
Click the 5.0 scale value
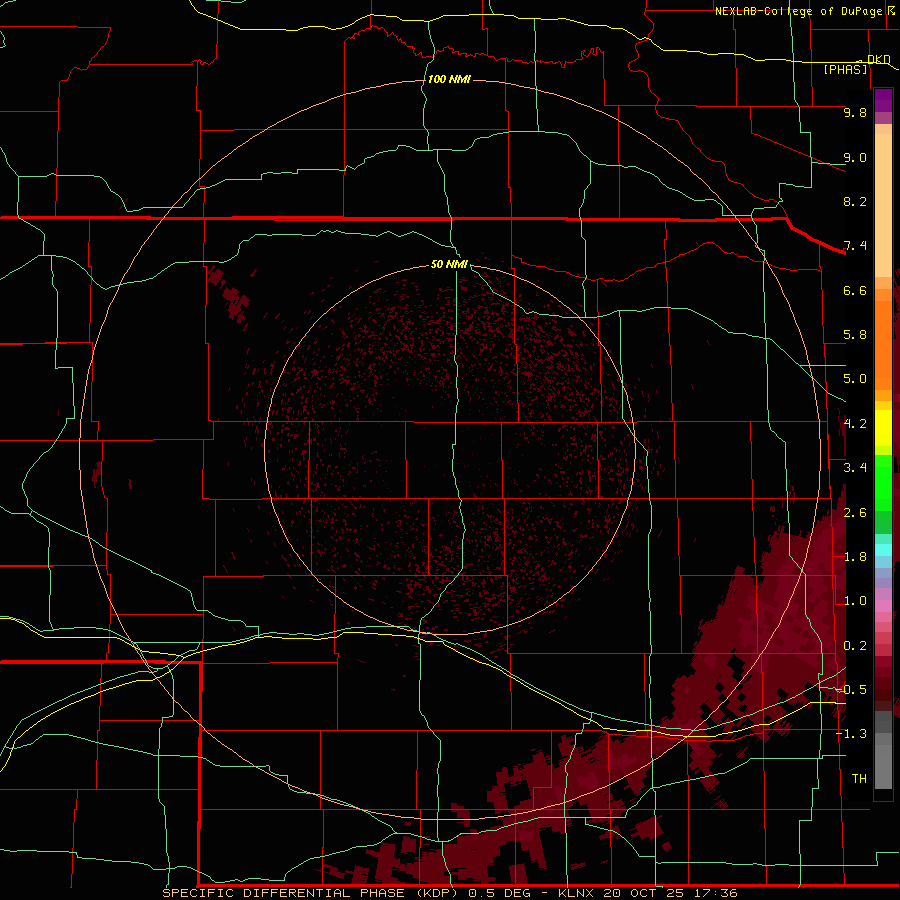[x=855, y=379]
